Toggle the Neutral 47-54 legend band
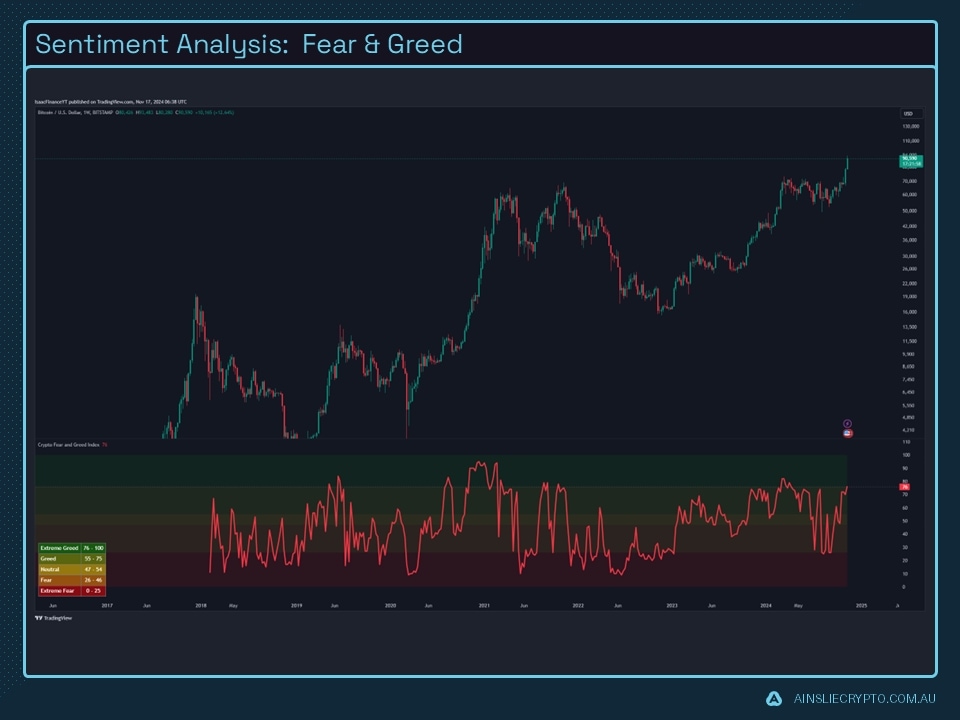The image size is (960, 720). (70, 568)
